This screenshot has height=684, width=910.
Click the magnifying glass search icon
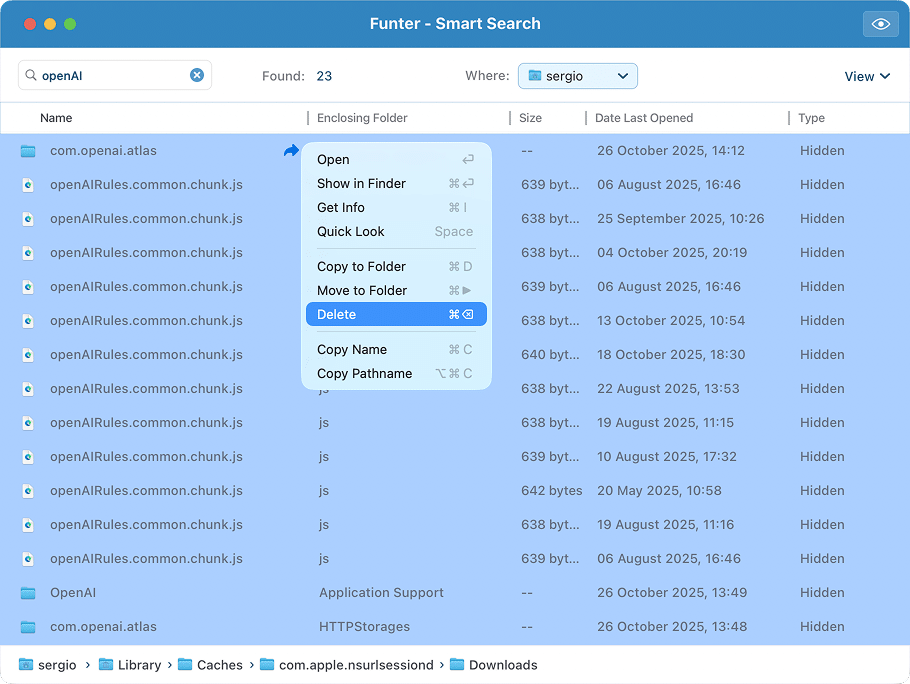click(x=31, y=75)
